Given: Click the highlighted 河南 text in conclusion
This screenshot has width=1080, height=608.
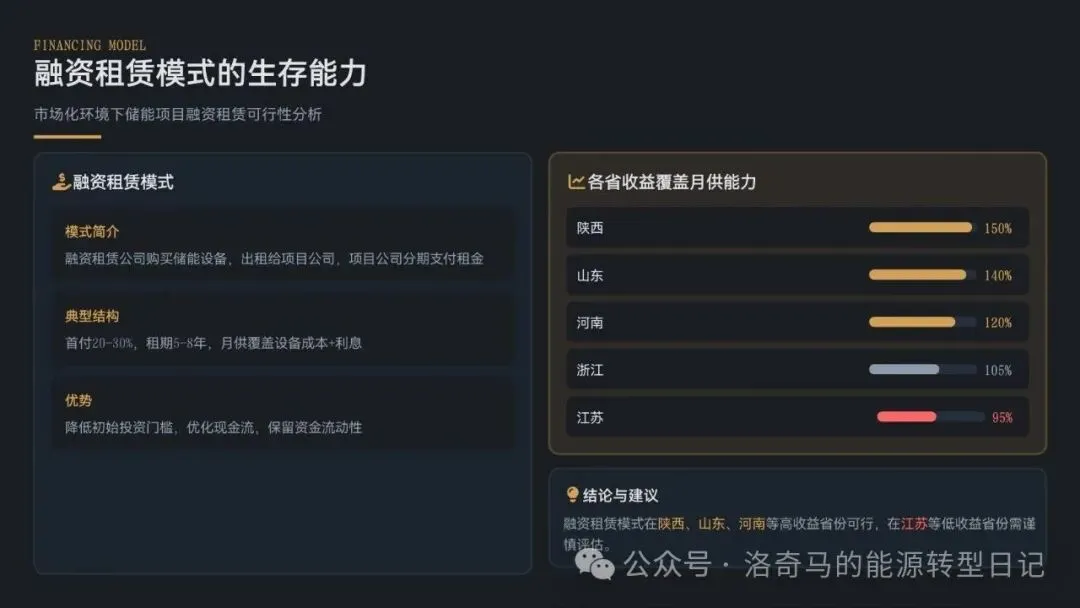Looking at the screenshot, I should coord(751,524).
